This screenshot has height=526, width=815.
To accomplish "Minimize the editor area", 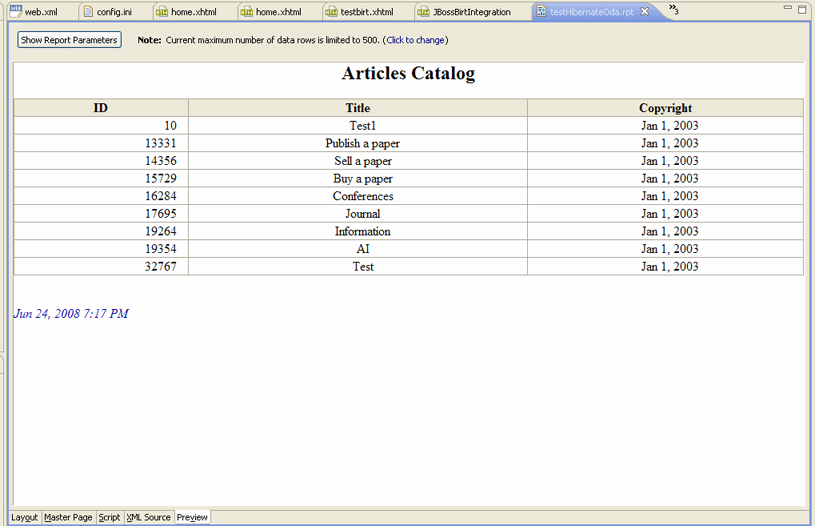I will pyautogui.click(x=788, y=8).
